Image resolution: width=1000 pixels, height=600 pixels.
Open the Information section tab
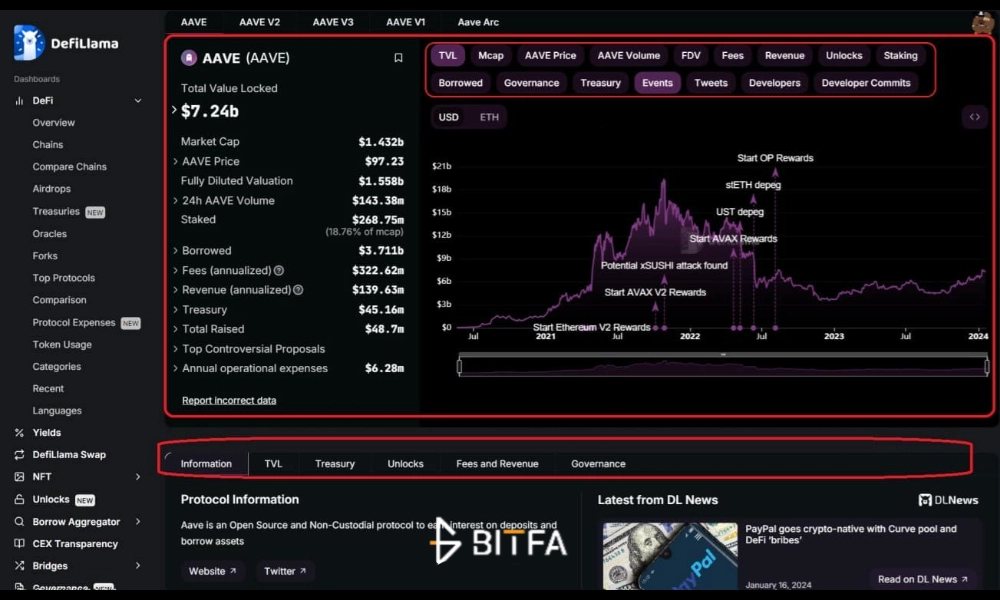pyautogui.click(x=206, y=464)
